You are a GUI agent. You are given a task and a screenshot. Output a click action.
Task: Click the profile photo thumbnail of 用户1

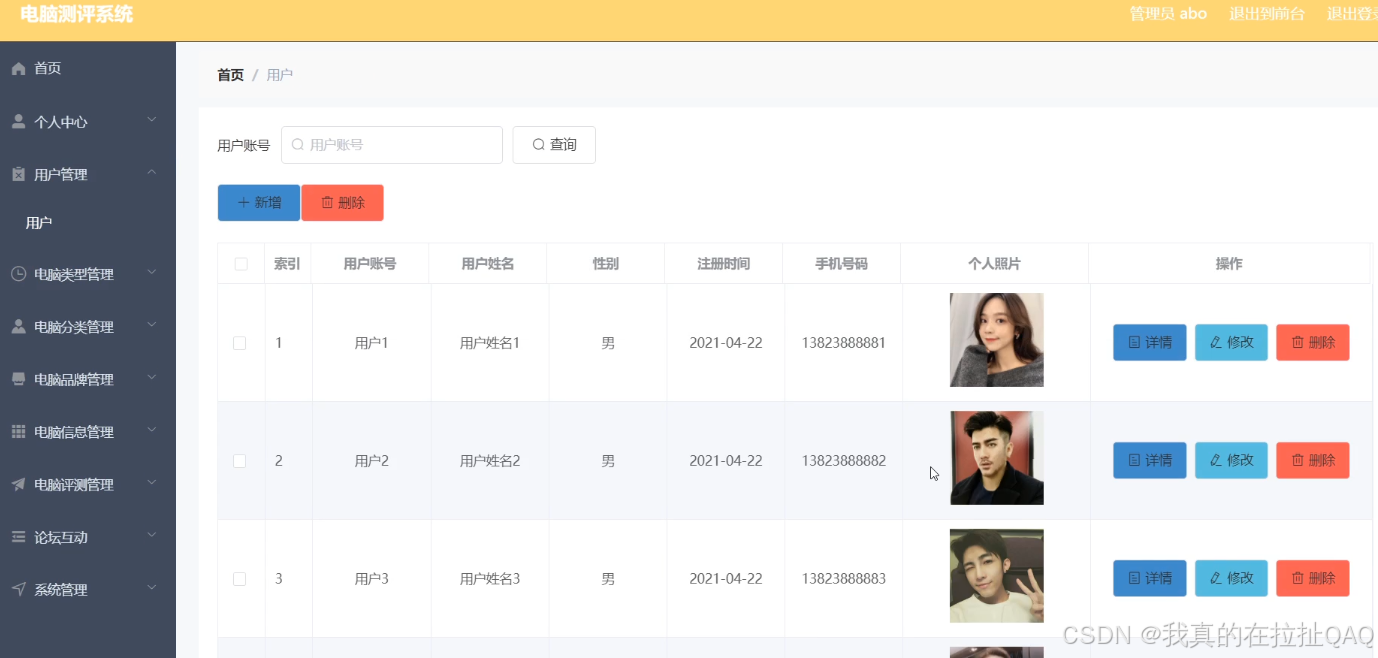(996, 340)
